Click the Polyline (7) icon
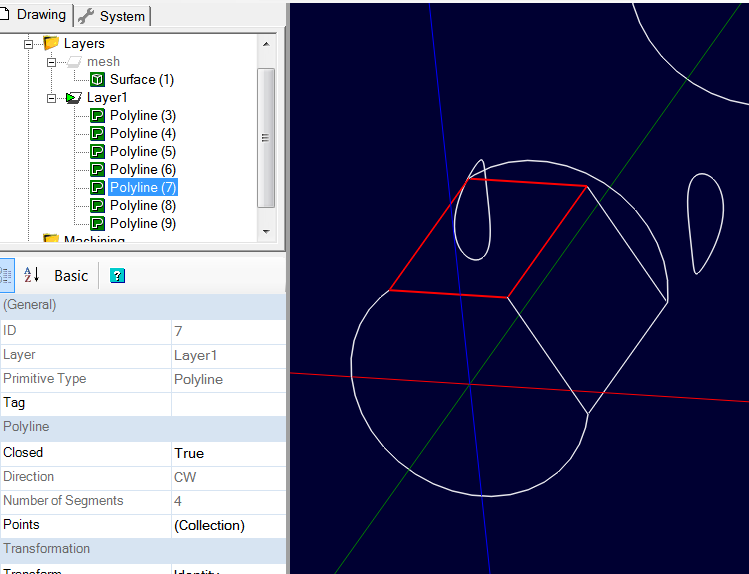 click(x=97, y=187)
